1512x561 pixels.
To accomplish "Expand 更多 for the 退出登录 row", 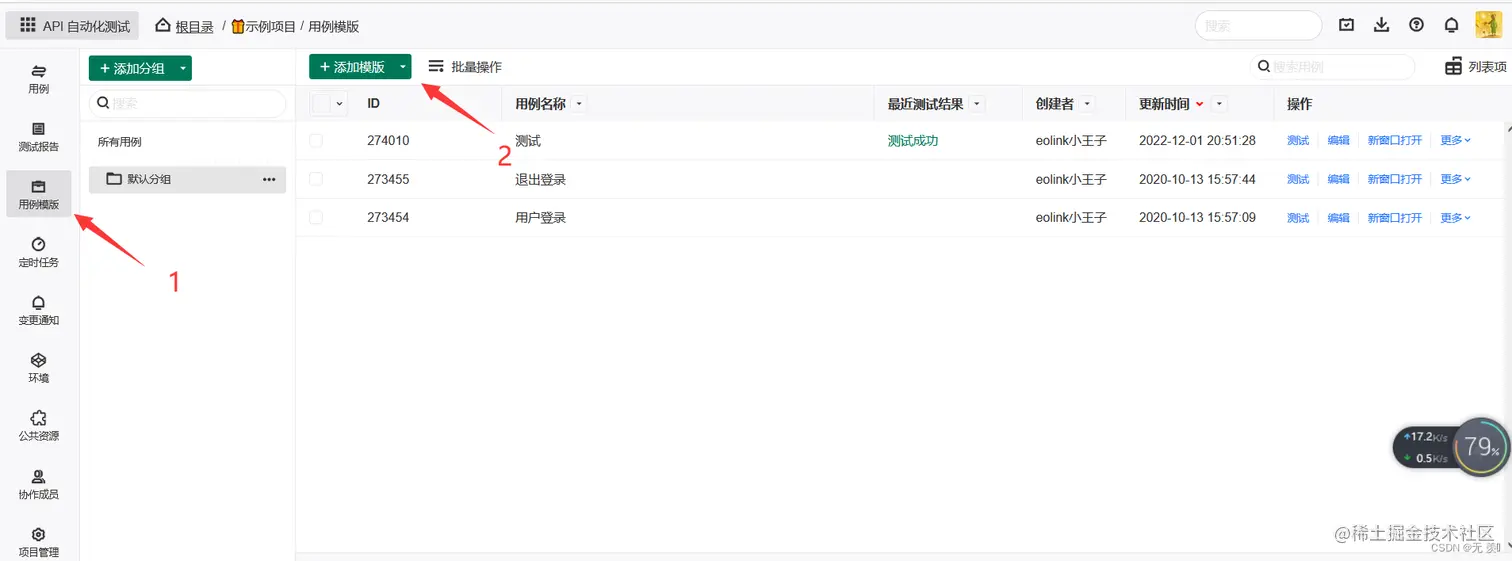I will pos(1455,179).
